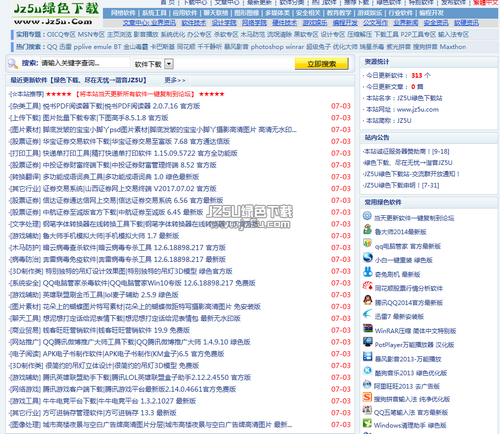Click the 网络学院 article link
Image resolution: width=500 pixels, height=434 pixels.
[254, 23]
